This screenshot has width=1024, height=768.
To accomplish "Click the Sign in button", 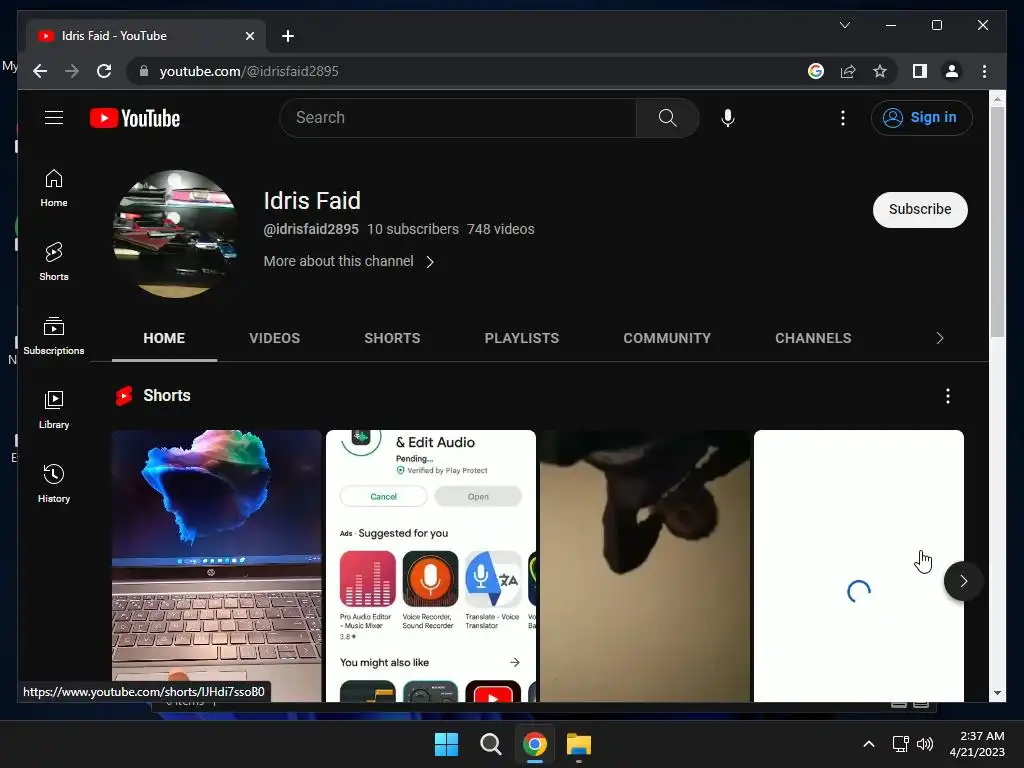I will coord(921,118).
